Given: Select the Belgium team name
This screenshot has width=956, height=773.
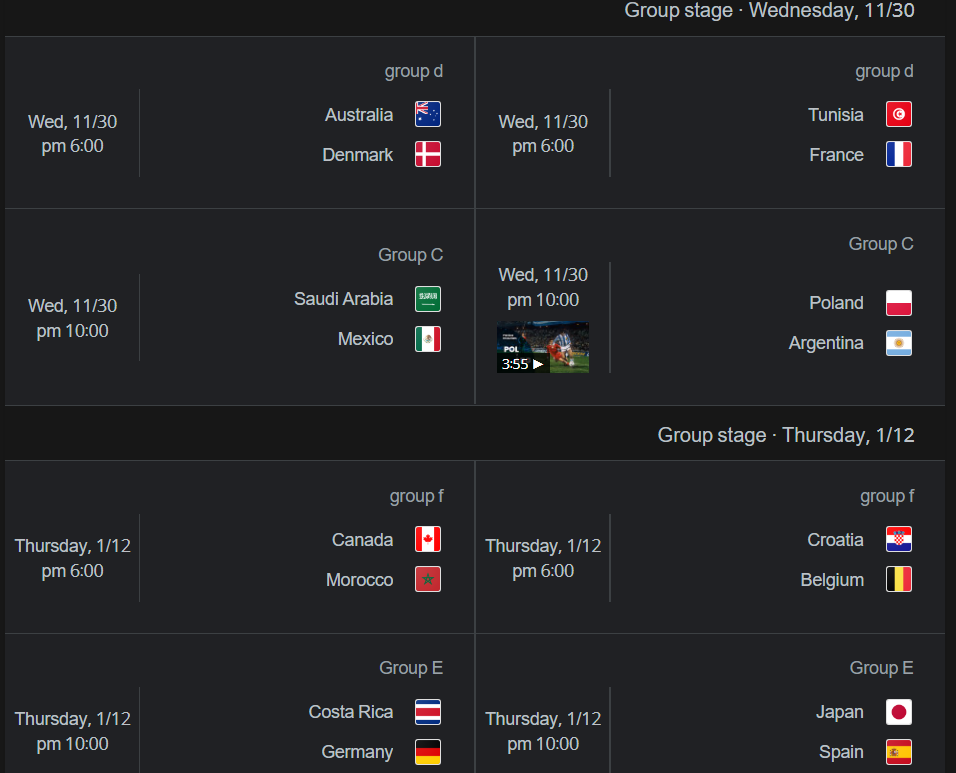Looking at the screenshot, I should tap(832, 580).
